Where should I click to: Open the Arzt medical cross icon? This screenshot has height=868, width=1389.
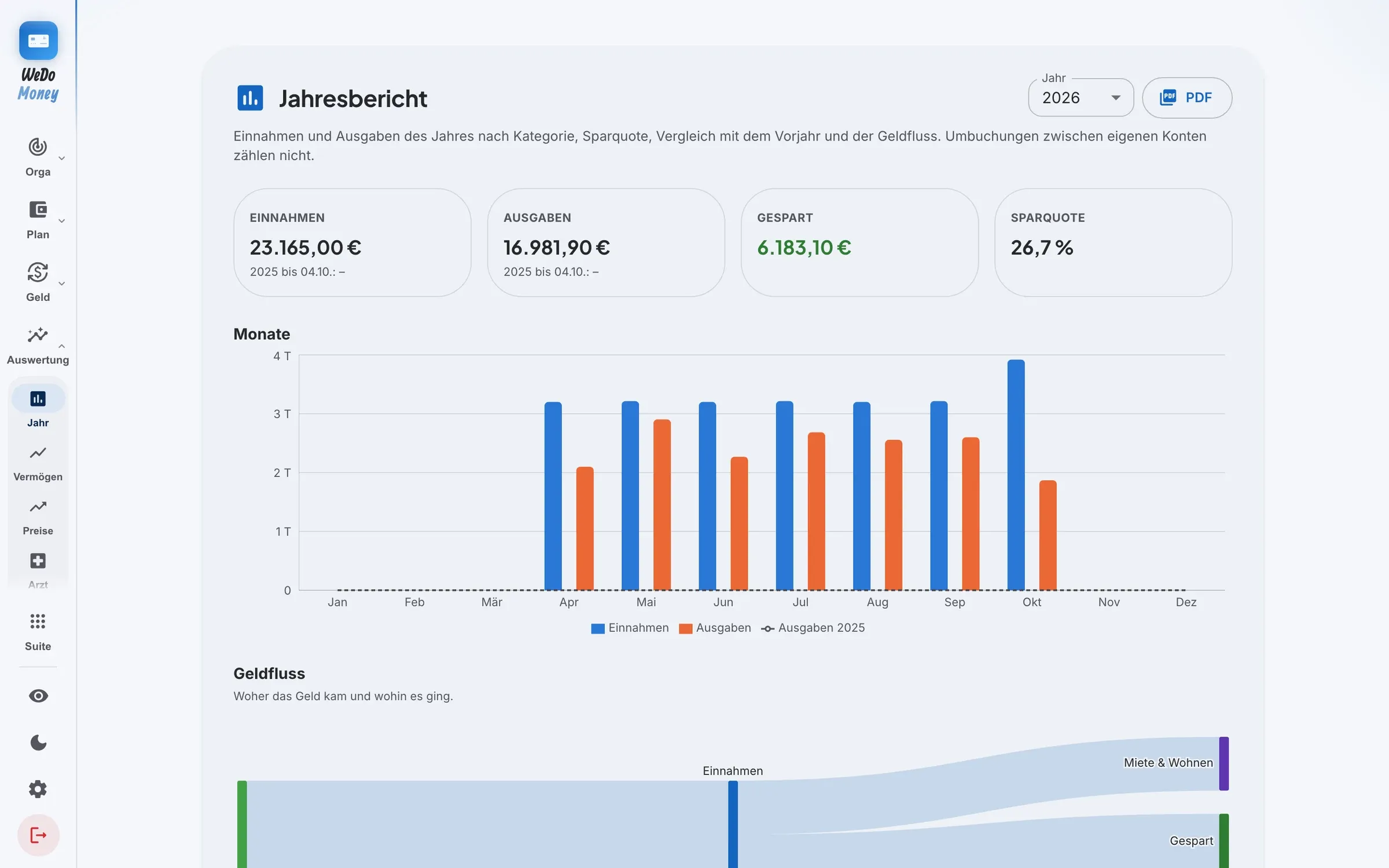[x=38, y=561]
